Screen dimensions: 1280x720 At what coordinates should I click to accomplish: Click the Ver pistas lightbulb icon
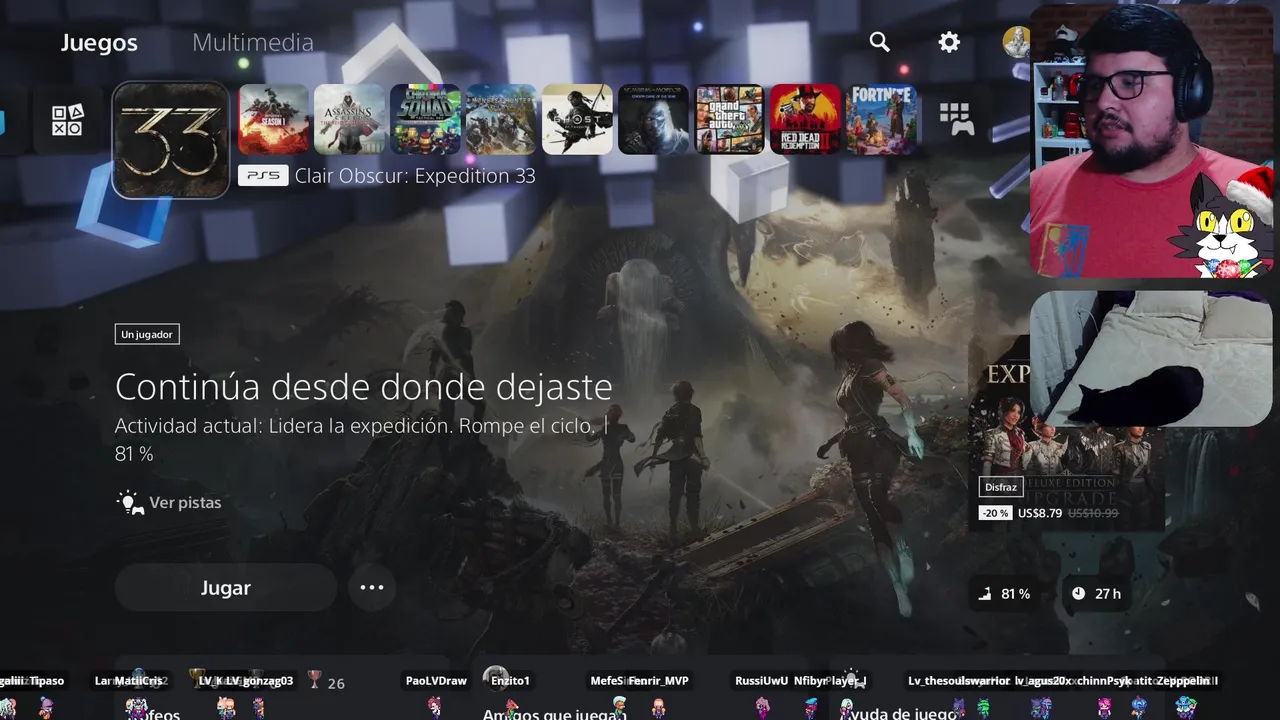coord(130,502)
